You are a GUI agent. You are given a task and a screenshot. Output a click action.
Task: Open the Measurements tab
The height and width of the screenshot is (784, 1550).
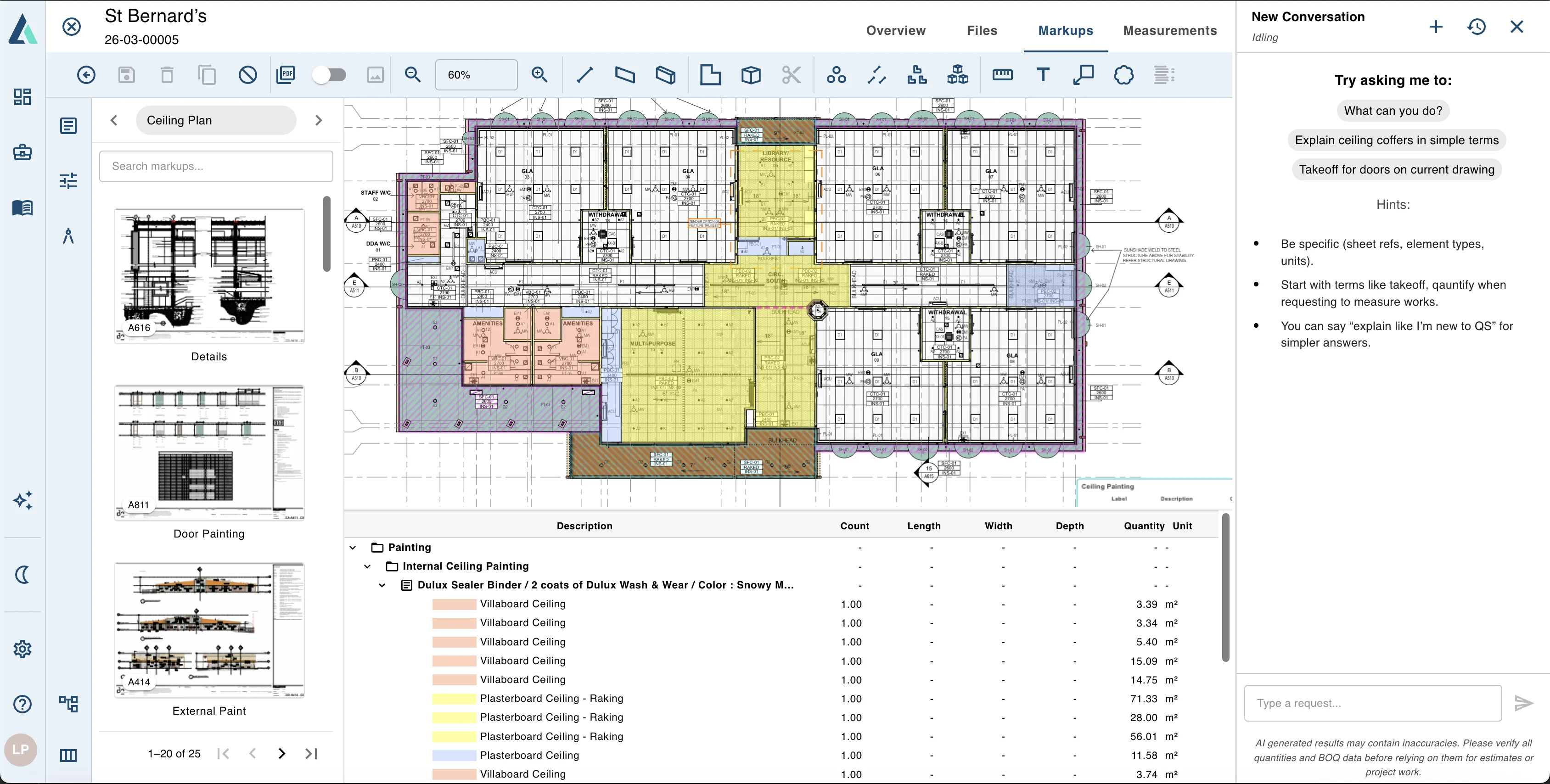pyautogui.click(x=1170, y=30)
